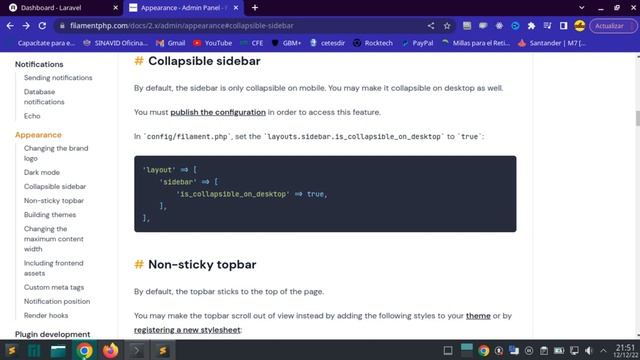Select the Appearance section heading
Screen dimensions: 640x360
point(38,135)
